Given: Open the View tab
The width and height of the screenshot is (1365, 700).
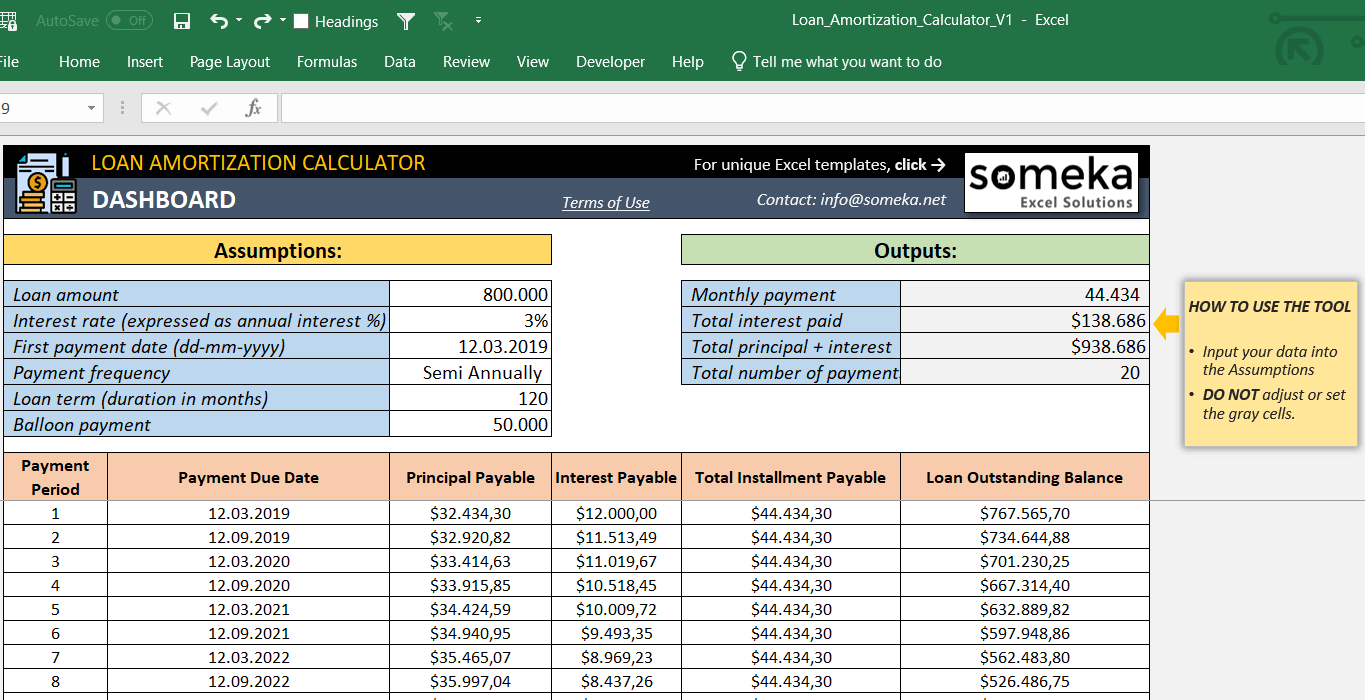Looking at the screenshot, I should tap(533, 62).
